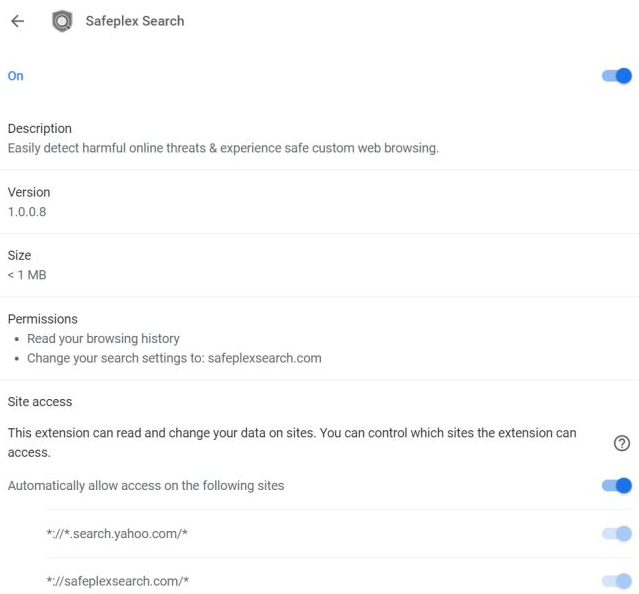The height and width of the screenshot is (594, 639).
Task: Click the Safeplex Search shield icon
Action: [x=62, y=21]
